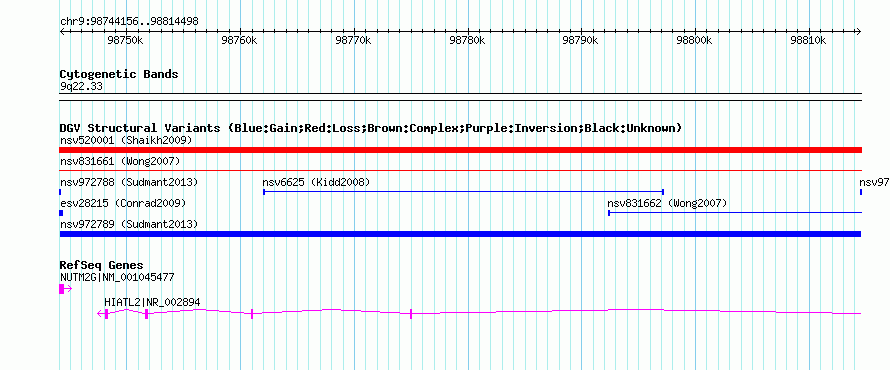Open variant label nsv972789 (Sudmant2013)

coord(129,224)
